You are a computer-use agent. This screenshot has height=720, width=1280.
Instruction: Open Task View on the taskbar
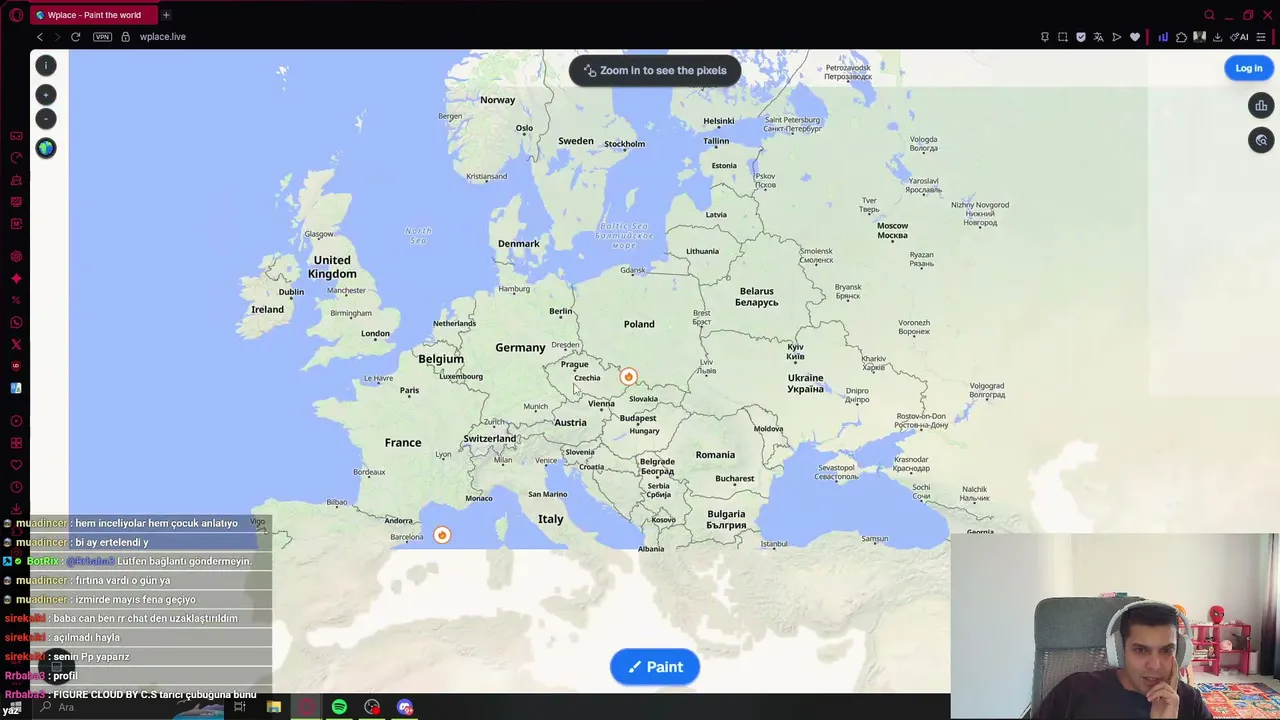[240, 707]
